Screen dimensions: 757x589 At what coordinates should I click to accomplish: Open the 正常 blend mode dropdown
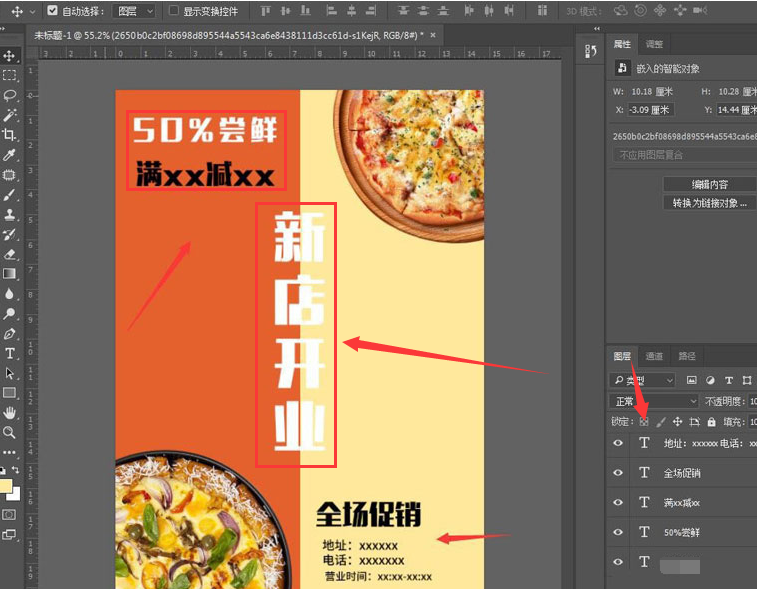[x=652, y=401]
